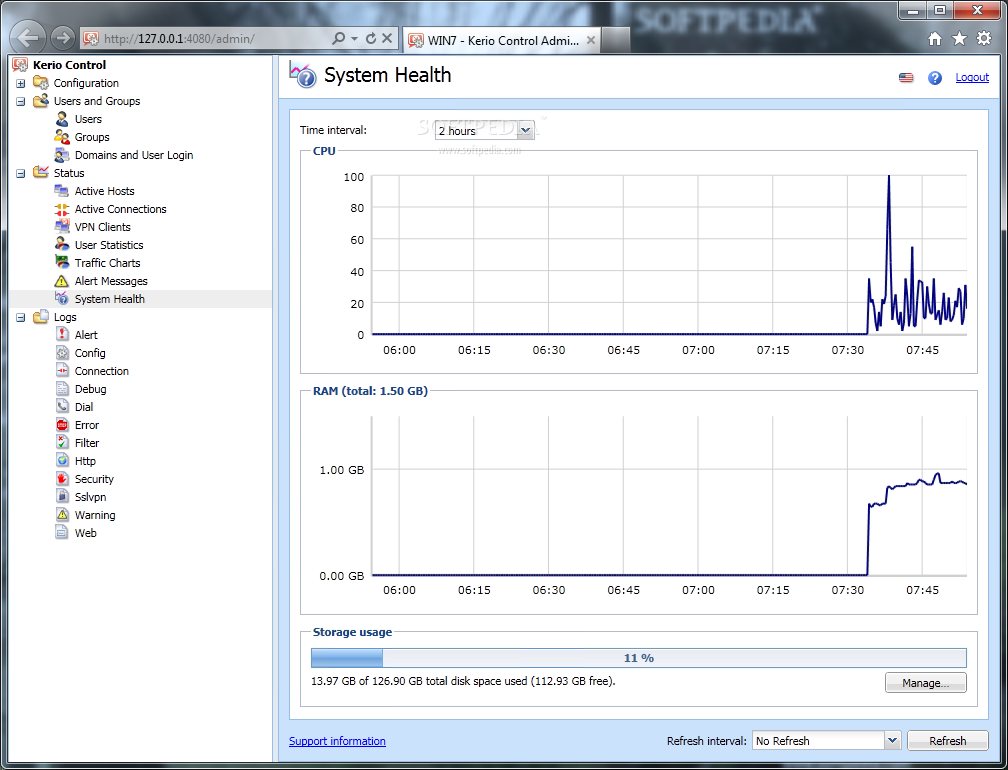Click the System Health tree icon
1008x770 pixels.
62,299
